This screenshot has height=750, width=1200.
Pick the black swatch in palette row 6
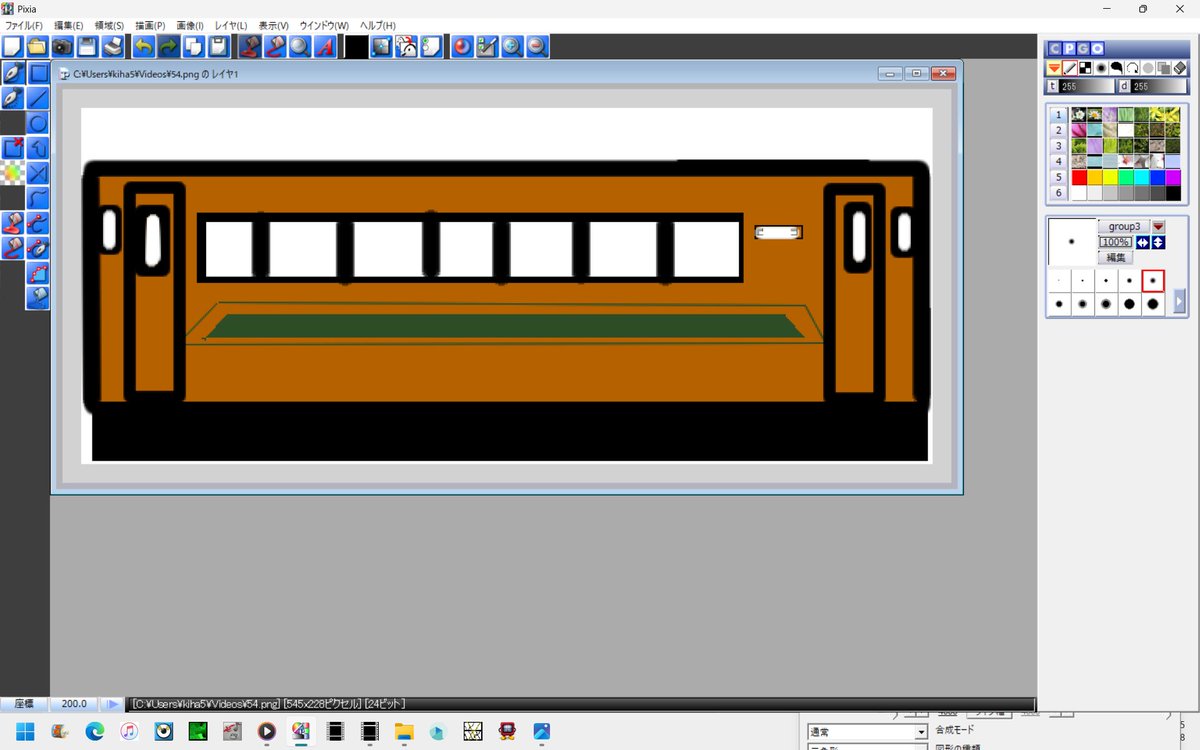tap(1173, 193)
